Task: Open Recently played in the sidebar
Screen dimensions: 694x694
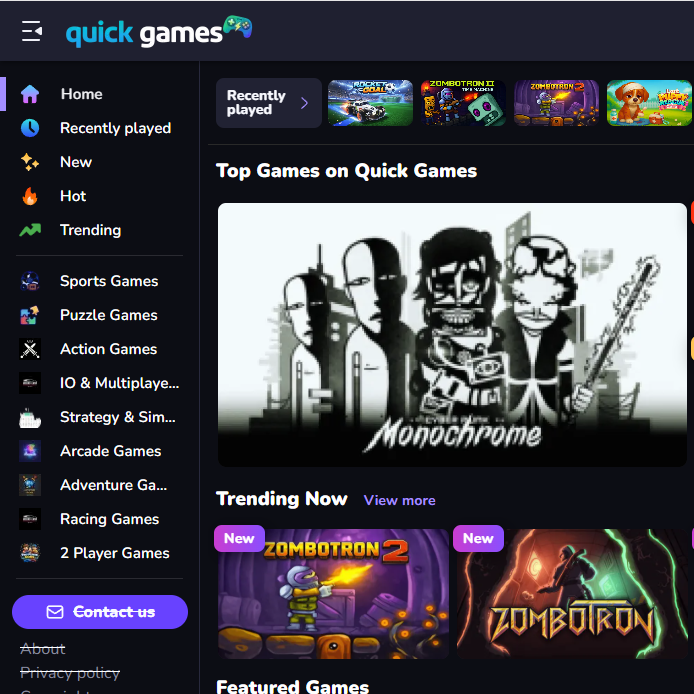Action: 116,128
